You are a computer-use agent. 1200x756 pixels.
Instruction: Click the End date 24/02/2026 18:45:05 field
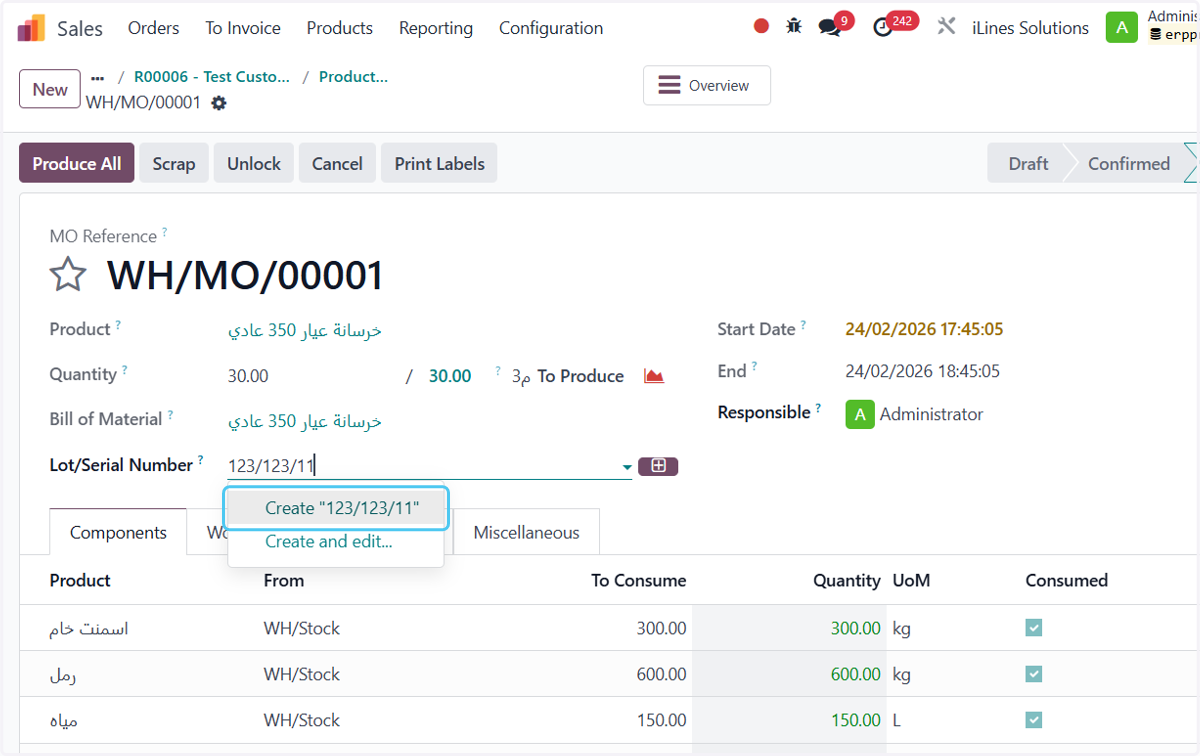[922, 371]
